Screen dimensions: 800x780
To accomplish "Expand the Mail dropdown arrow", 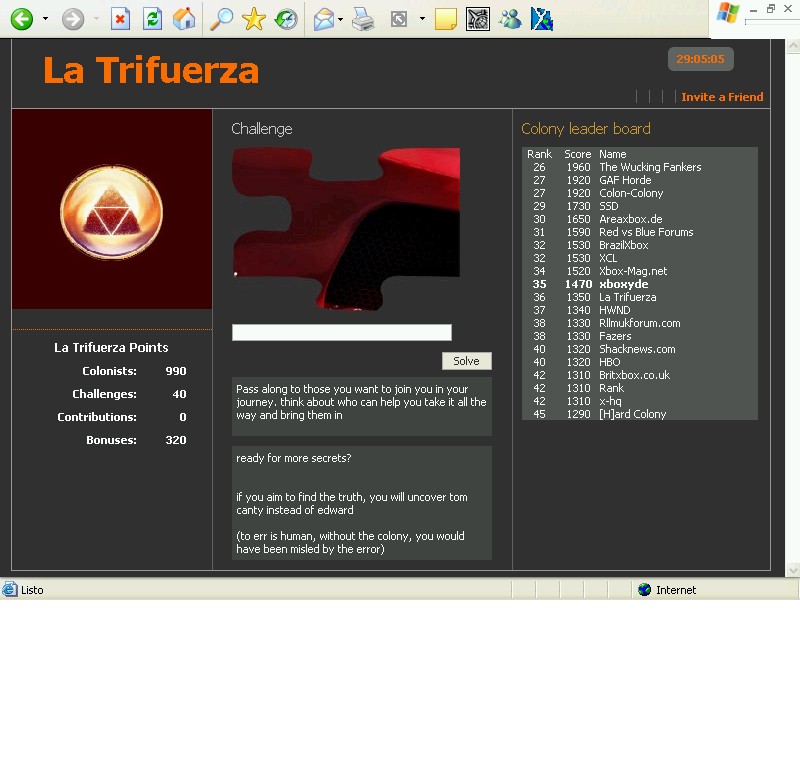I will click(x=340, y=19).
